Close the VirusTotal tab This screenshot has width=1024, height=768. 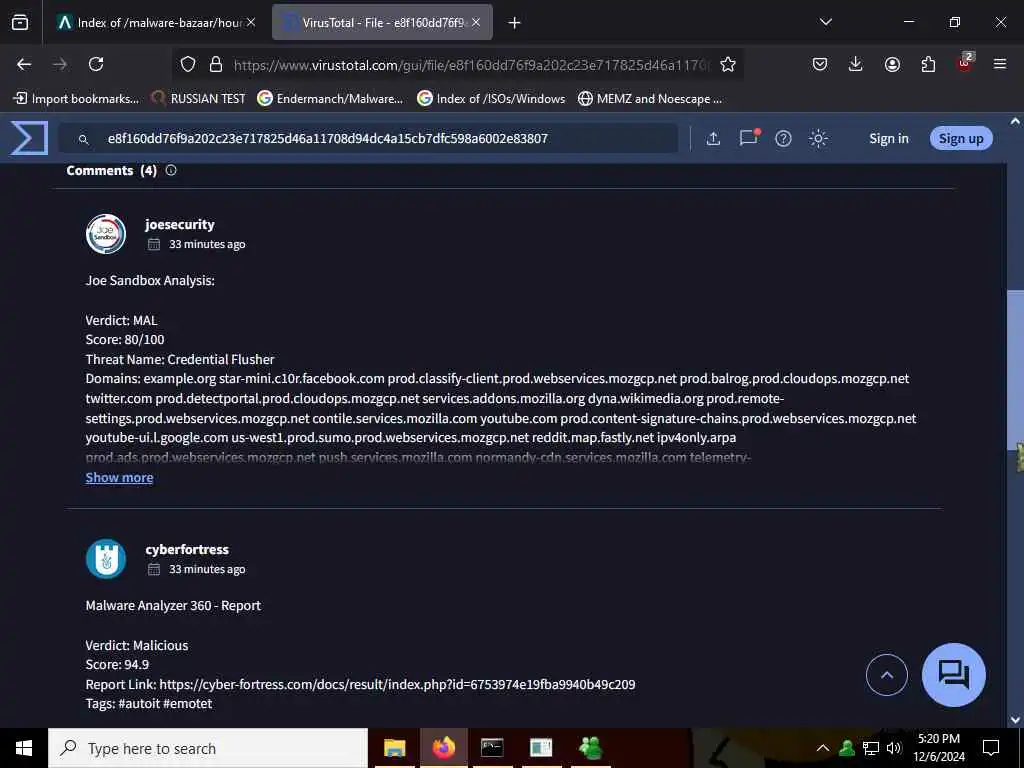point(476,23)
